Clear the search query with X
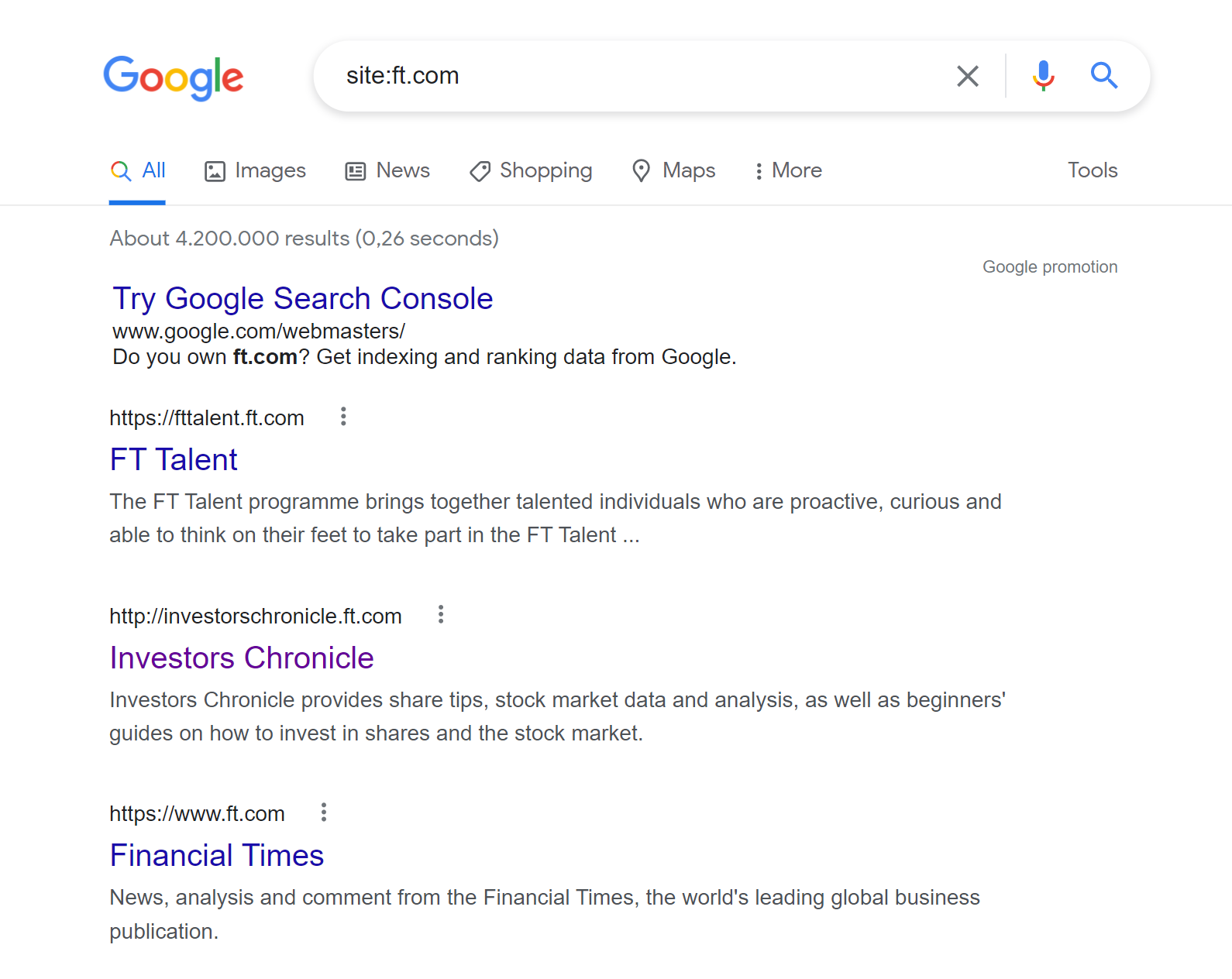This screenshot has height=979, width=1232. [968, 76]
